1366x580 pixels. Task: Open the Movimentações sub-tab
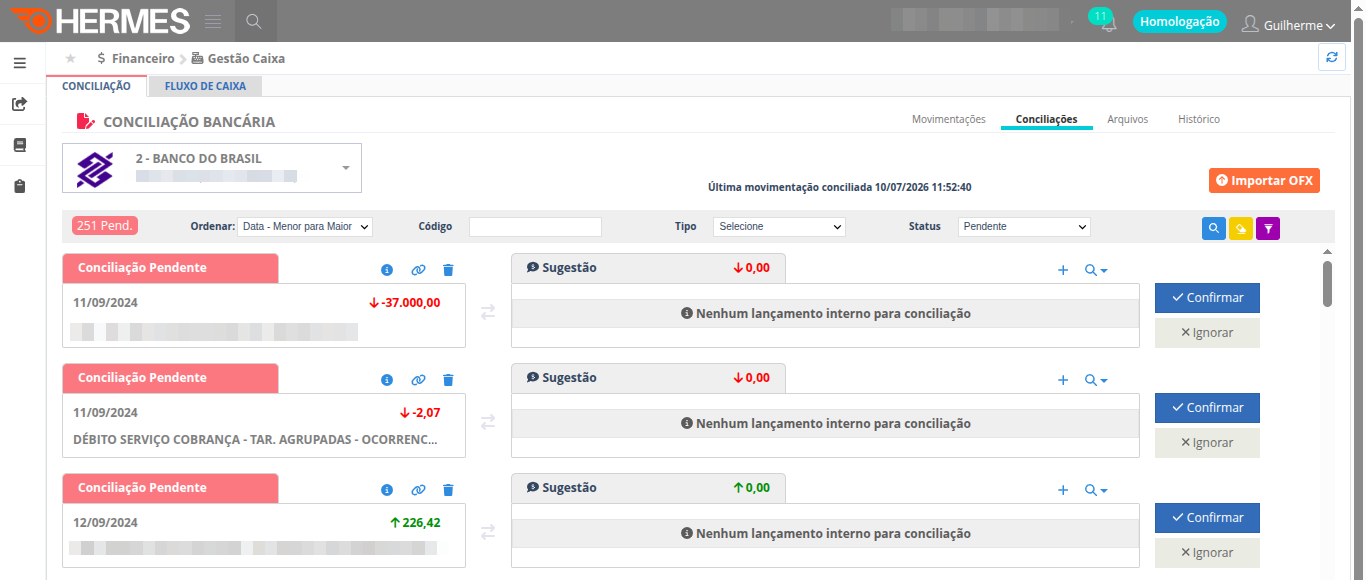(948, 119)
